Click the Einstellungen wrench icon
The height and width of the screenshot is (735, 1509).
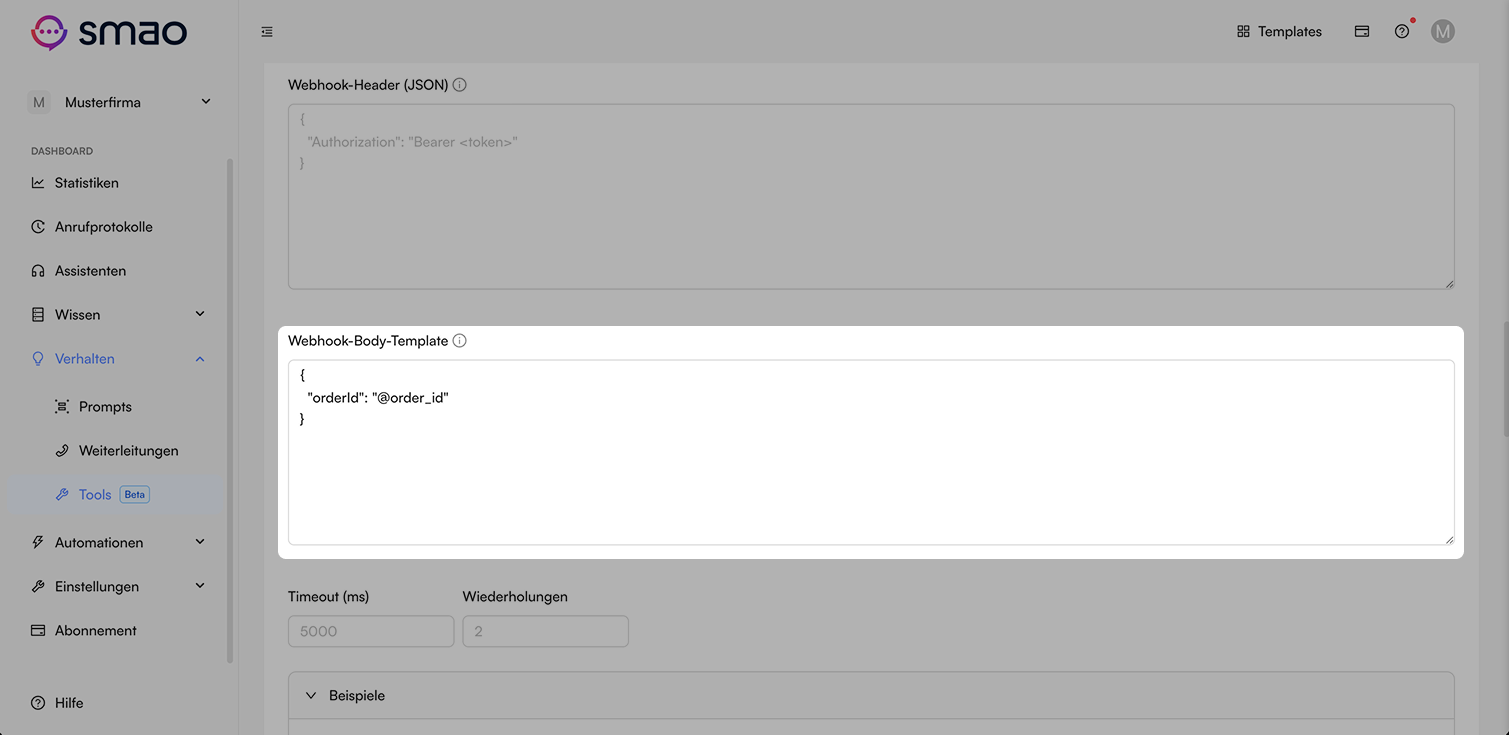click(38, 587)
